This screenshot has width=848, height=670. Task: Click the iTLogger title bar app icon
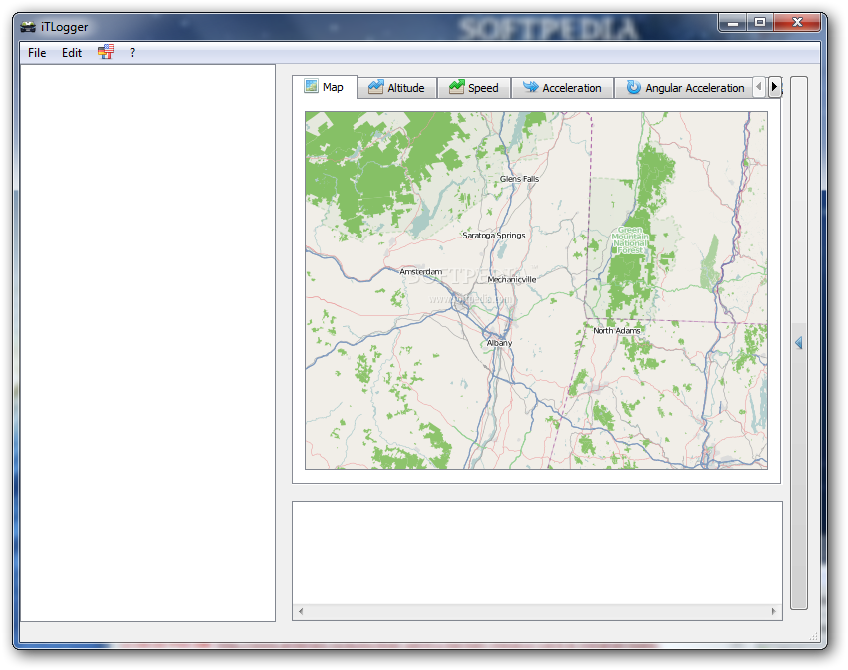coord(28,27)
